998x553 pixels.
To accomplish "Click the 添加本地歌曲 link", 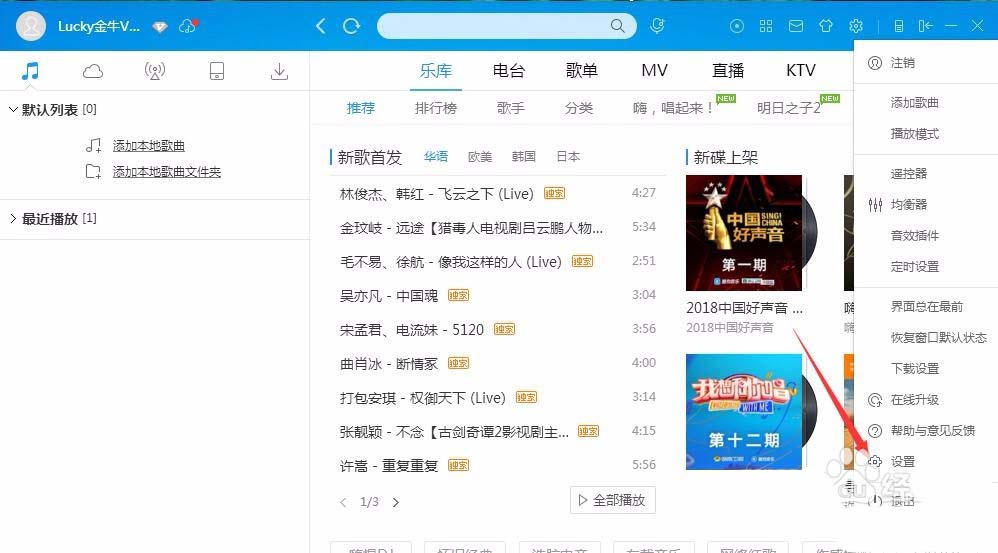I will 149,146.
